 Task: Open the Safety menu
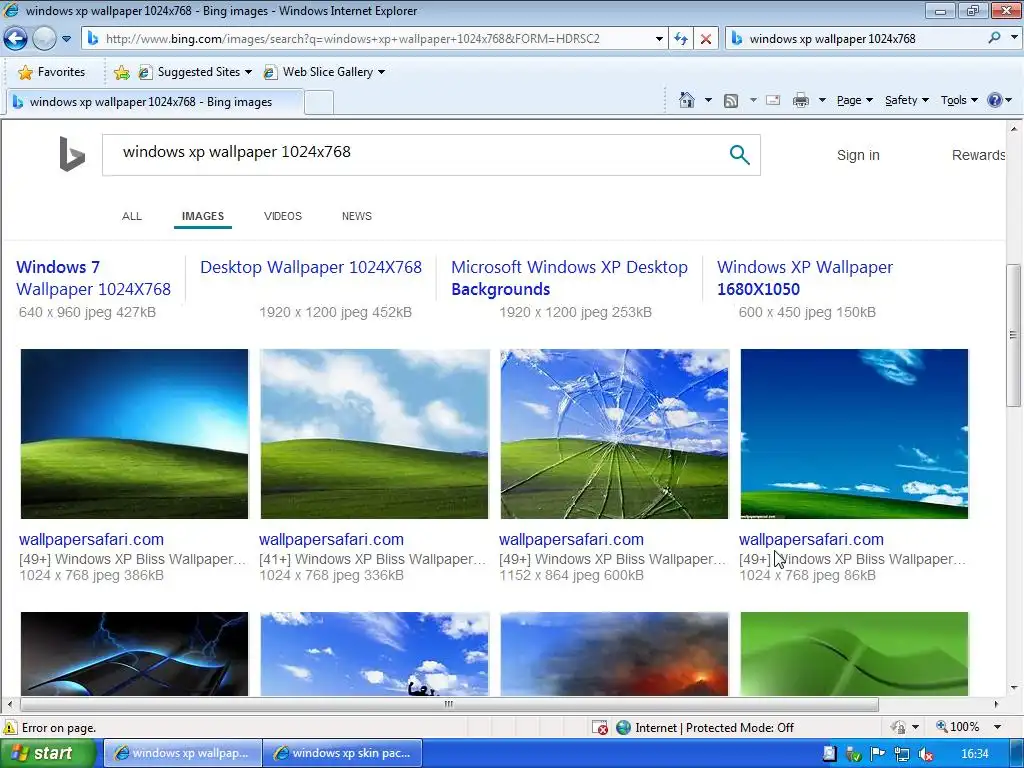click(906, 100)
